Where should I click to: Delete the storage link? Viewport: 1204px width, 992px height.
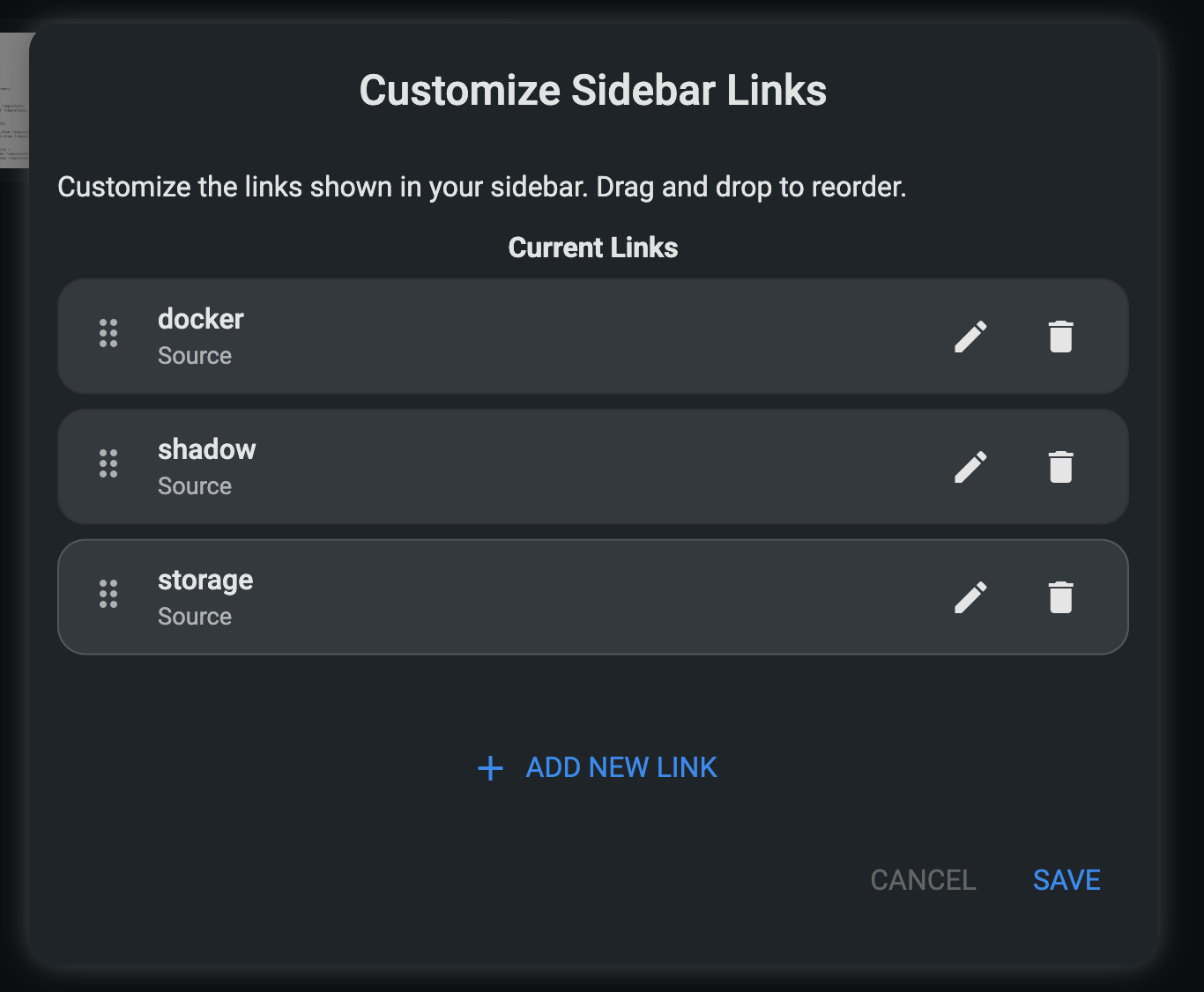point(1060,597)
